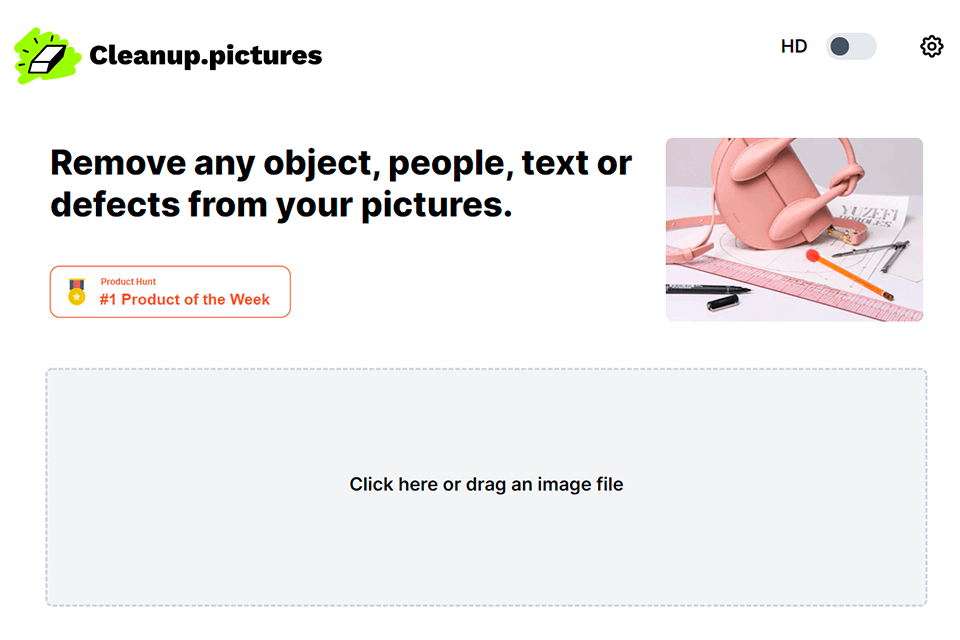Click the 'defects from your pictures' headline line

point(281,205)
